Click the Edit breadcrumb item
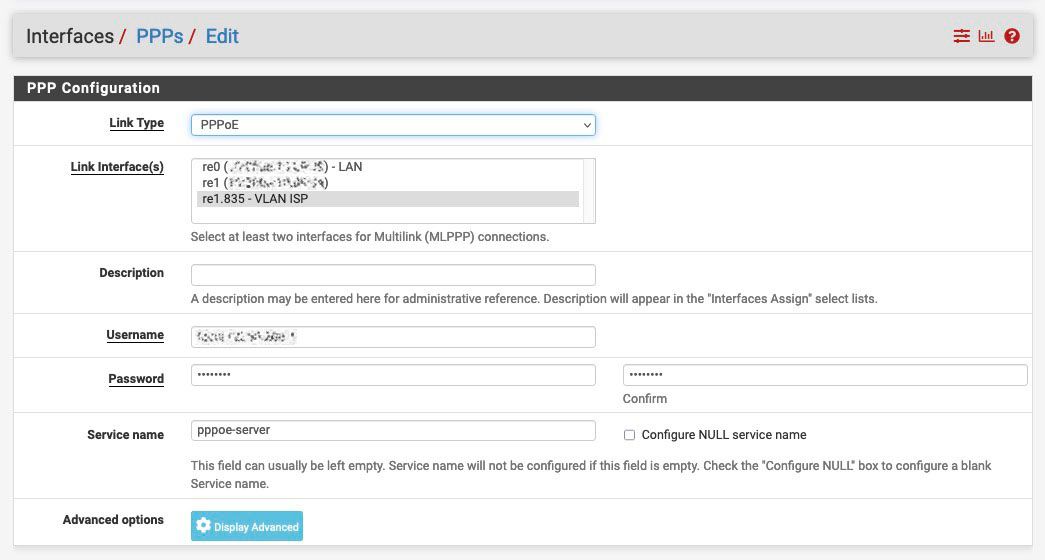 [222, 36]
